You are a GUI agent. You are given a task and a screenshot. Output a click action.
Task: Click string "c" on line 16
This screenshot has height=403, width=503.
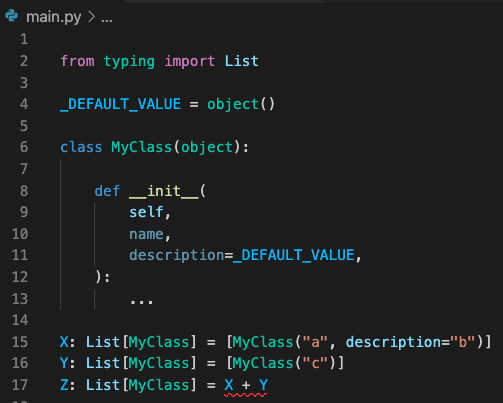315,363
